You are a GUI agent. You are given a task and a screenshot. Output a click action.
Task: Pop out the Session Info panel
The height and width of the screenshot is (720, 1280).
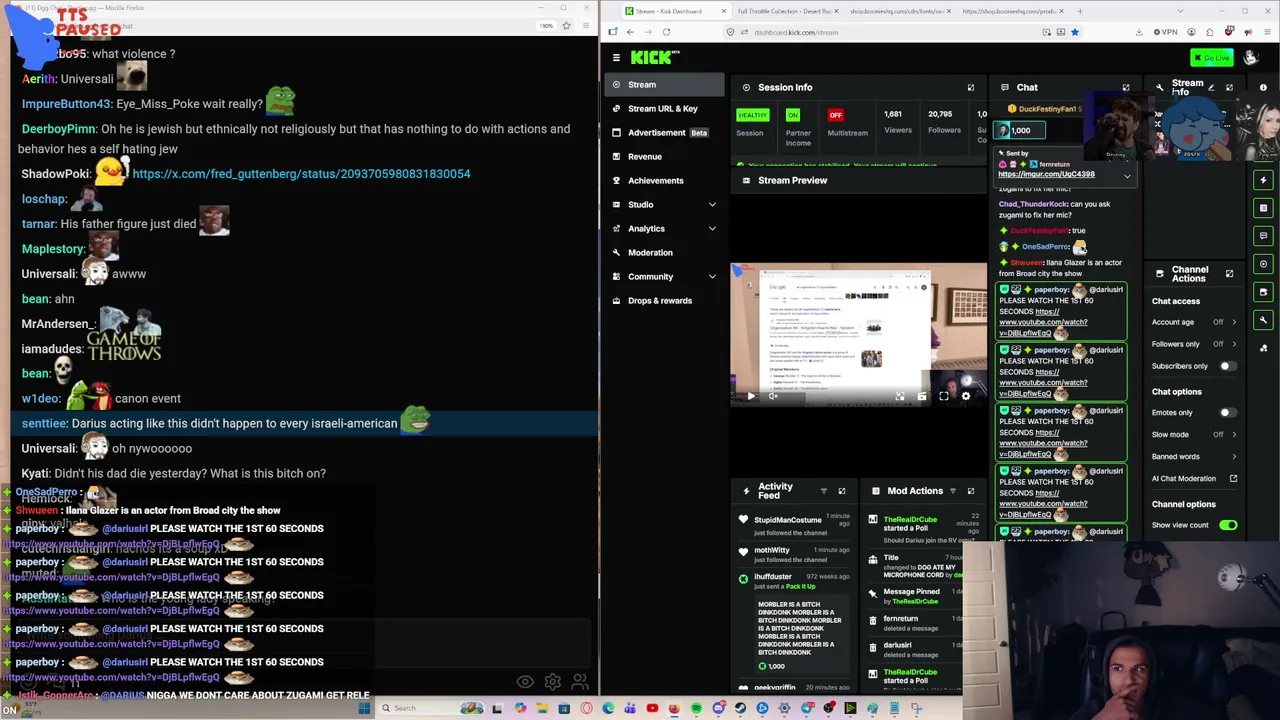970,88
